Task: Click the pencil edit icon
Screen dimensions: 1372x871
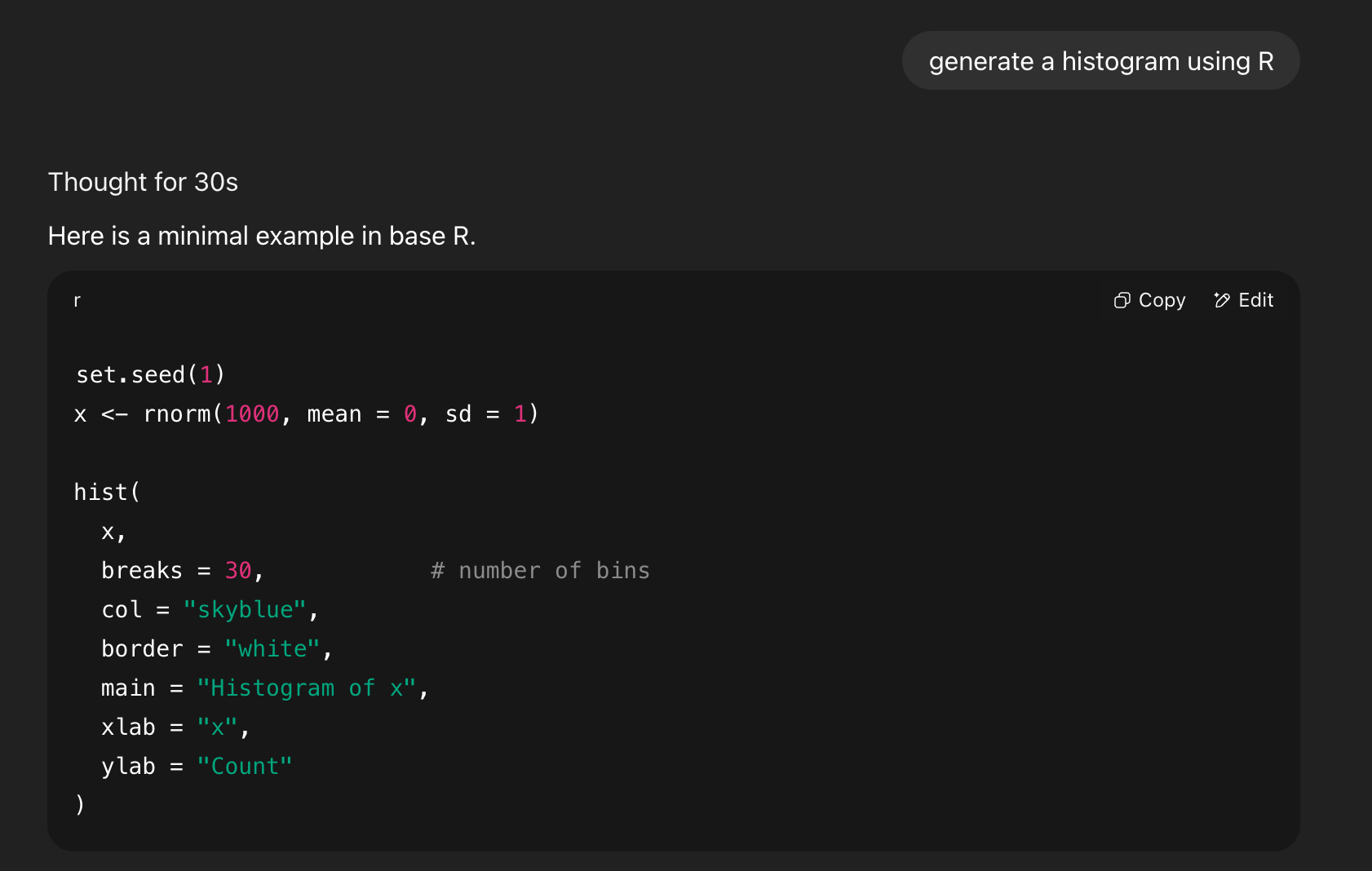Action: [x=1222, y=301]
